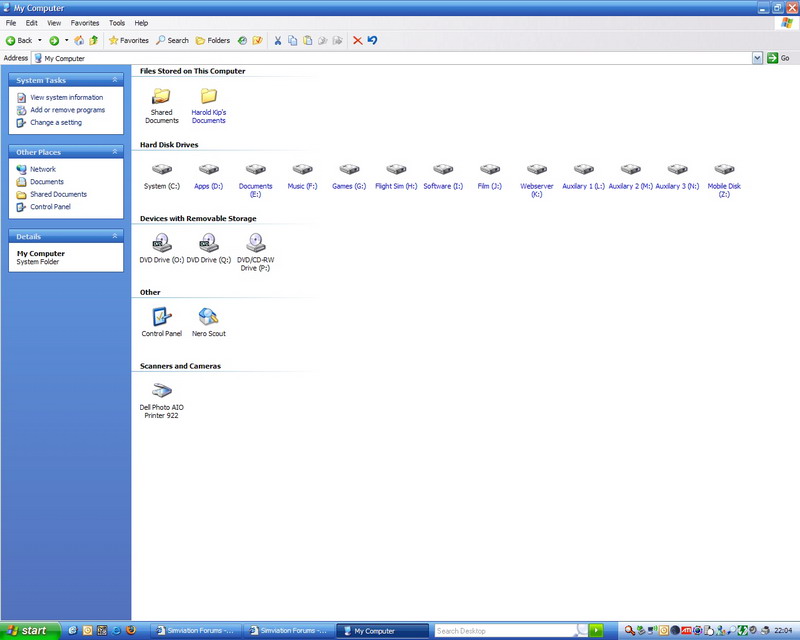
Task: Launch Nero Scout icon
Action: tap(208, 318)
